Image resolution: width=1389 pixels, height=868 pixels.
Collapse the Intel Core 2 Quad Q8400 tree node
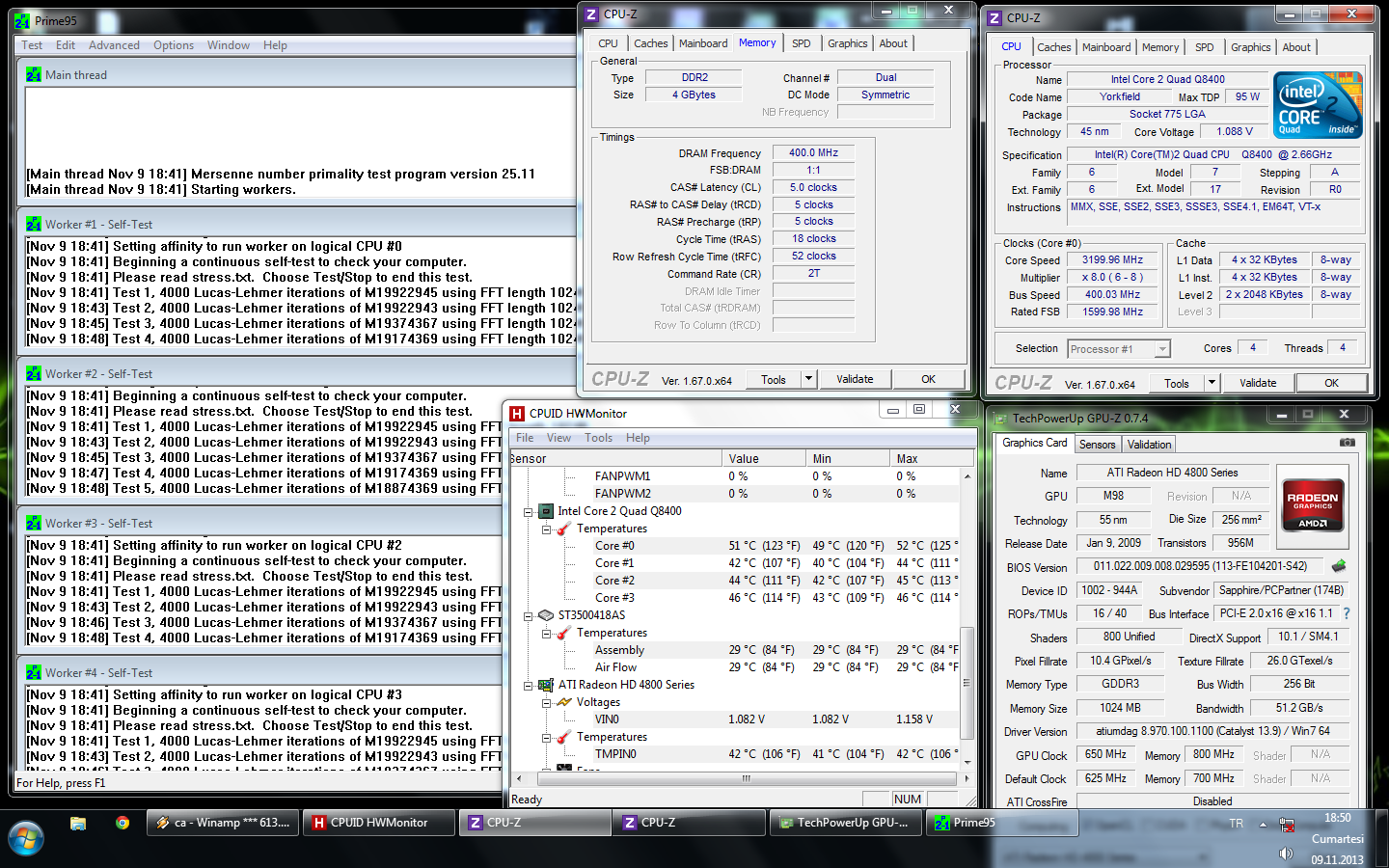(x=529, y=512)
